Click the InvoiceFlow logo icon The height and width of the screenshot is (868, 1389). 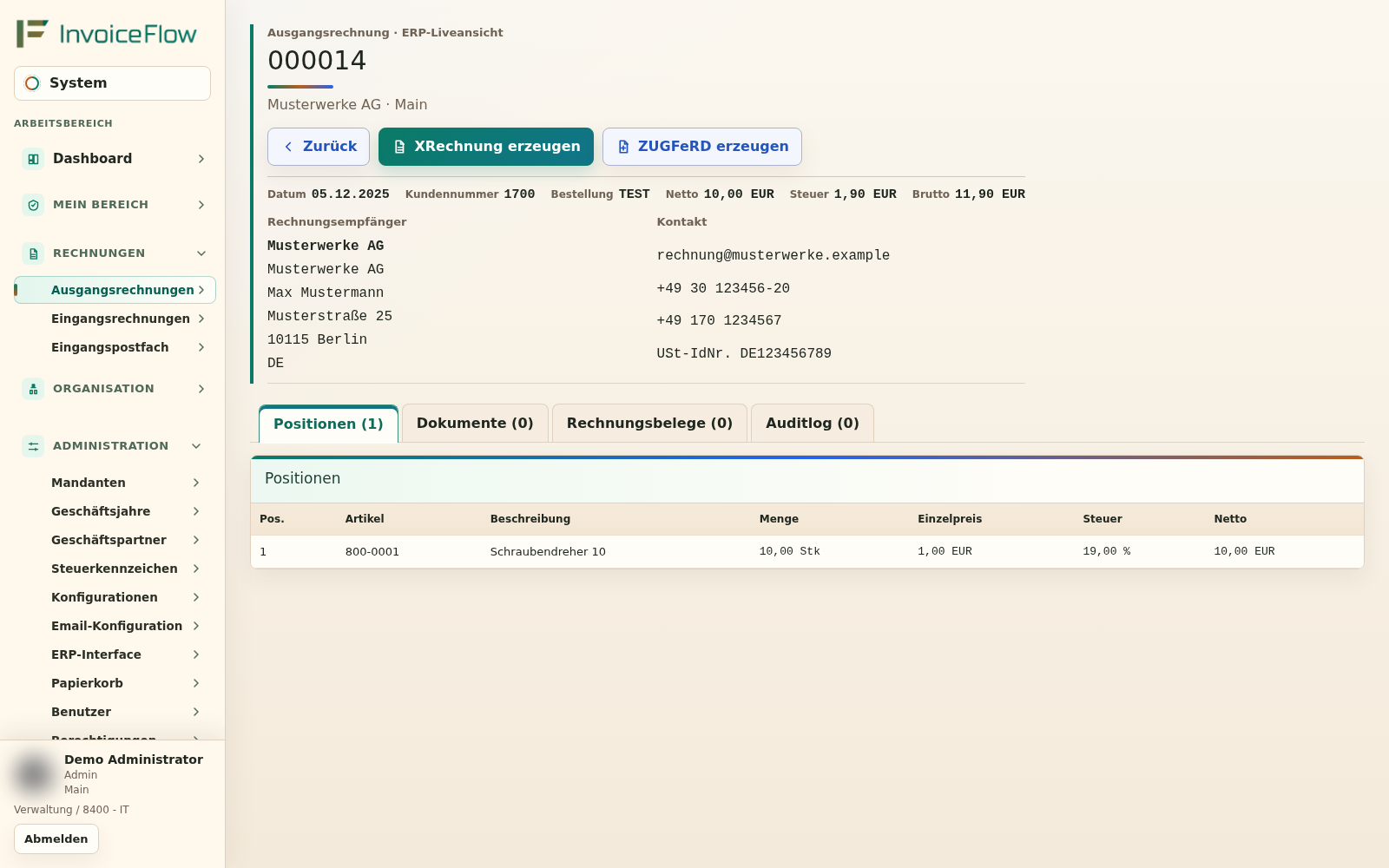[x=33, y=34]
